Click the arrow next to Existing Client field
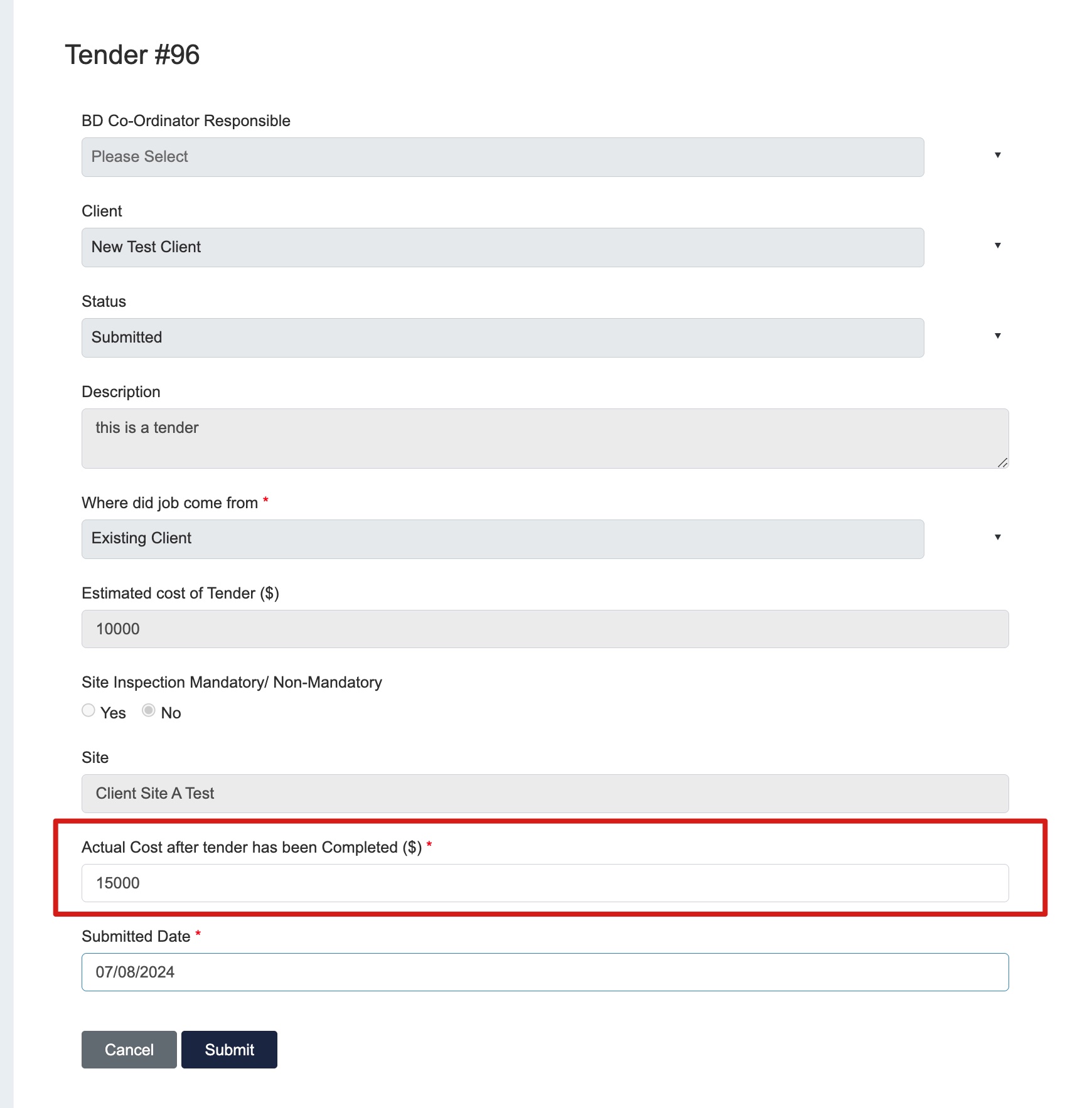This screenshot has width=1092, height=1108. click(997, 537)
